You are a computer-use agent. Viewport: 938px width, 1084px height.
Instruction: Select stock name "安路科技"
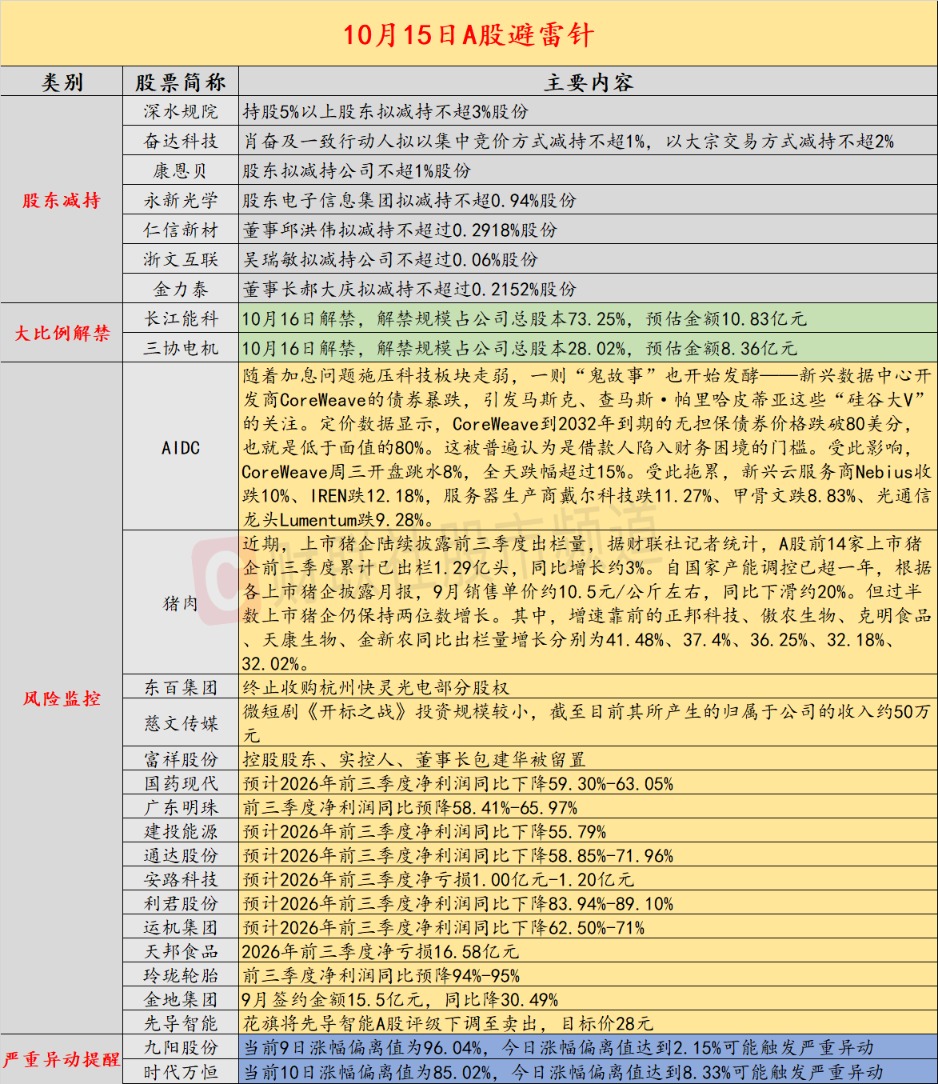click(180, 879)
